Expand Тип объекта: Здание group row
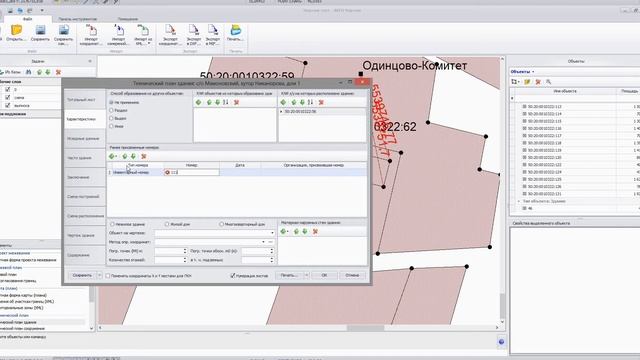Screen dimensions: 640x360 click(x=519, y=201)
